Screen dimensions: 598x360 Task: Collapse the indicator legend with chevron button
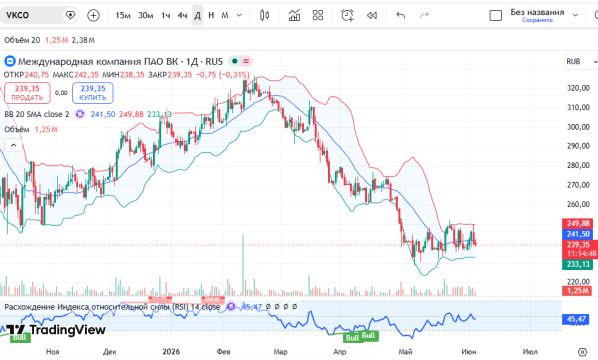pyautogui.click(x=13, y=145)
